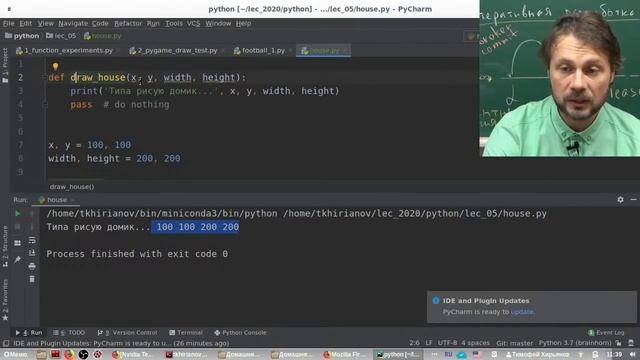Open the Structure tool window sidebar
Viewport: 640px width, 360px height.
point(5,247)
